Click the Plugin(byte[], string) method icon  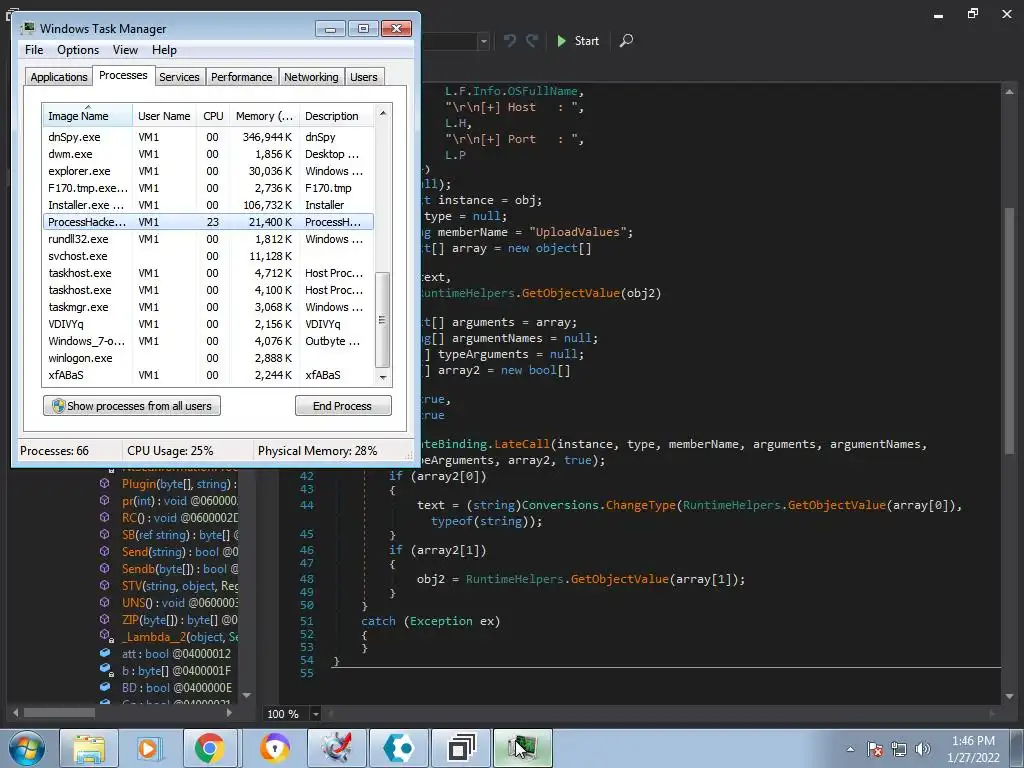pos(104,483)
